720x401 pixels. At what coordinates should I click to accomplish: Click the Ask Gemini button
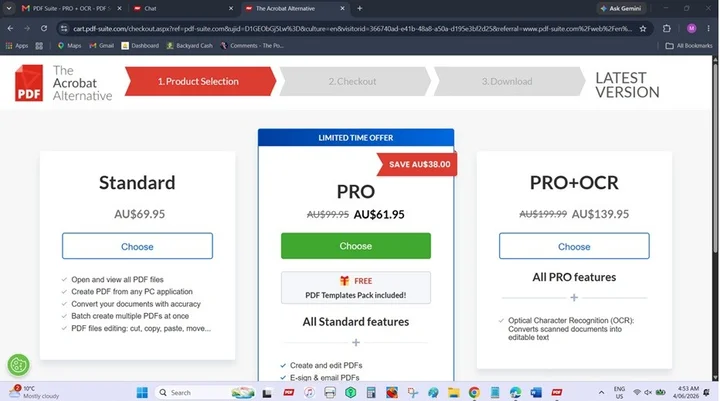tap(621, 8)
